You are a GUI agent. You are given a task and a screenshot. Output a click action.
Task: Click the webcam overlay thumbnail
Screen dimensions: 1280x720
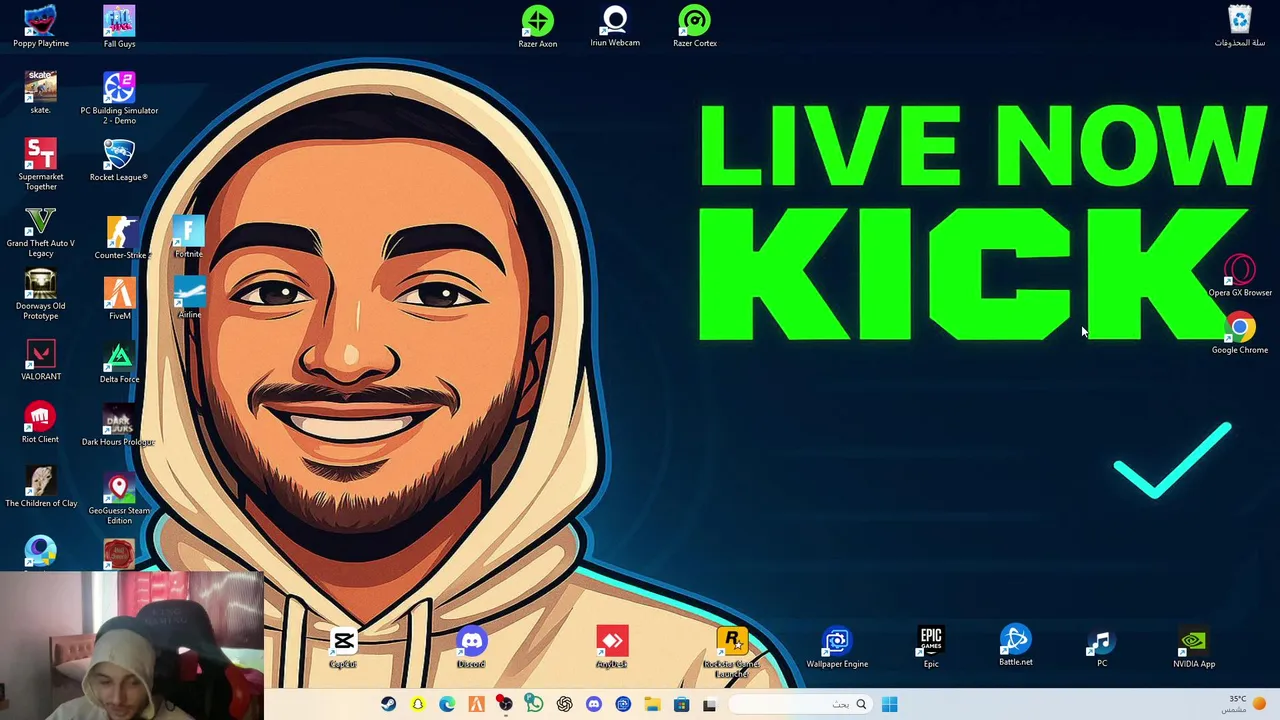coord(131,646)
